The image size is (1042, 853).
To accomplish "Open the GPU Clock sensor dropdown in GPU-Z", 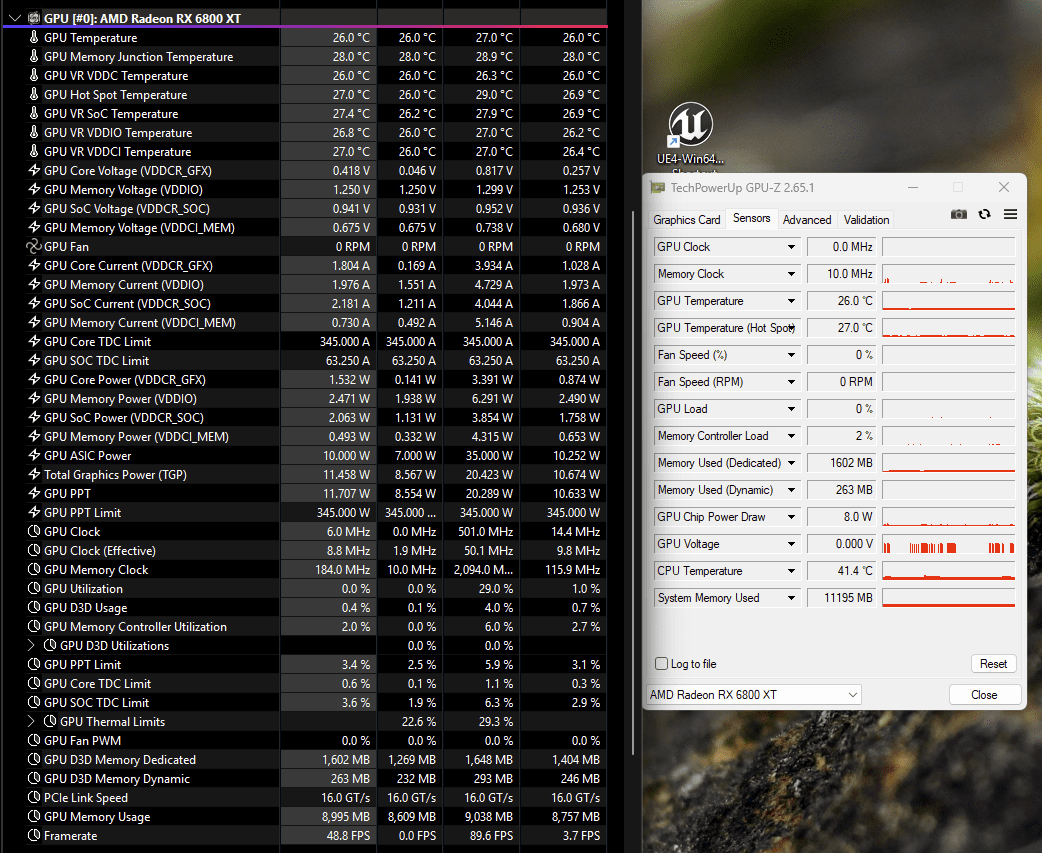I will click(x=791, y=247).
